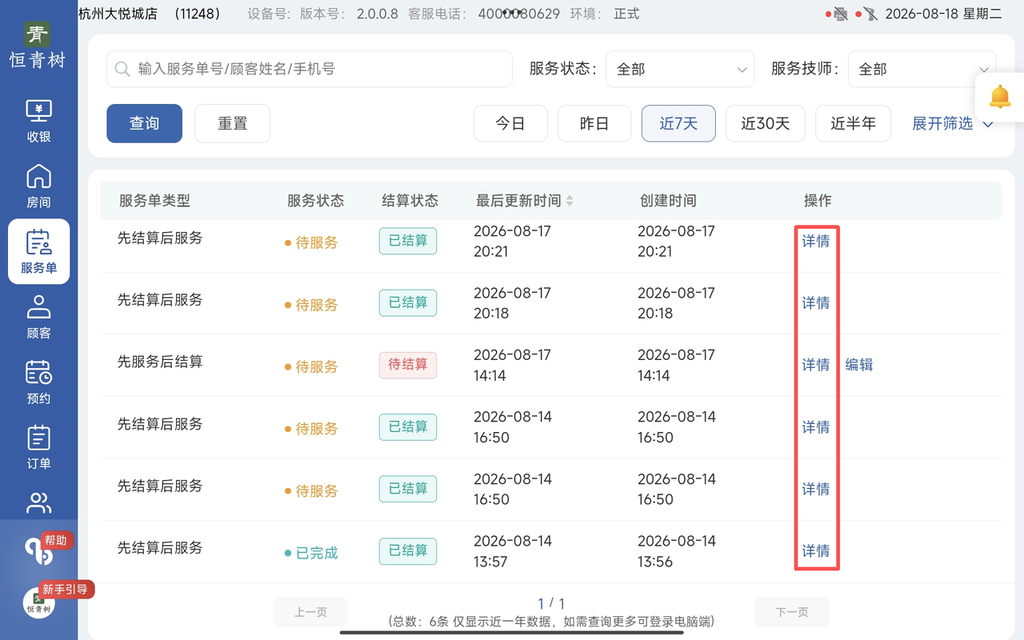
Task: Click the staff people icon below 订单
Action: 39,503
